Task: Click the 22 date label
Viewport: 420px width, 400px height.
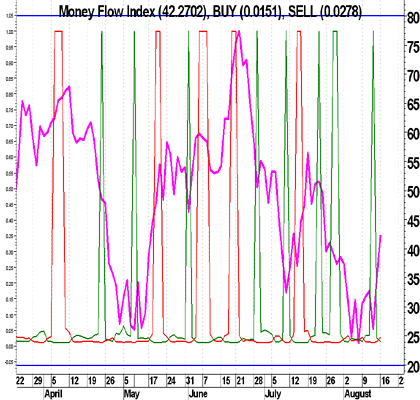Action: (20, 381)
